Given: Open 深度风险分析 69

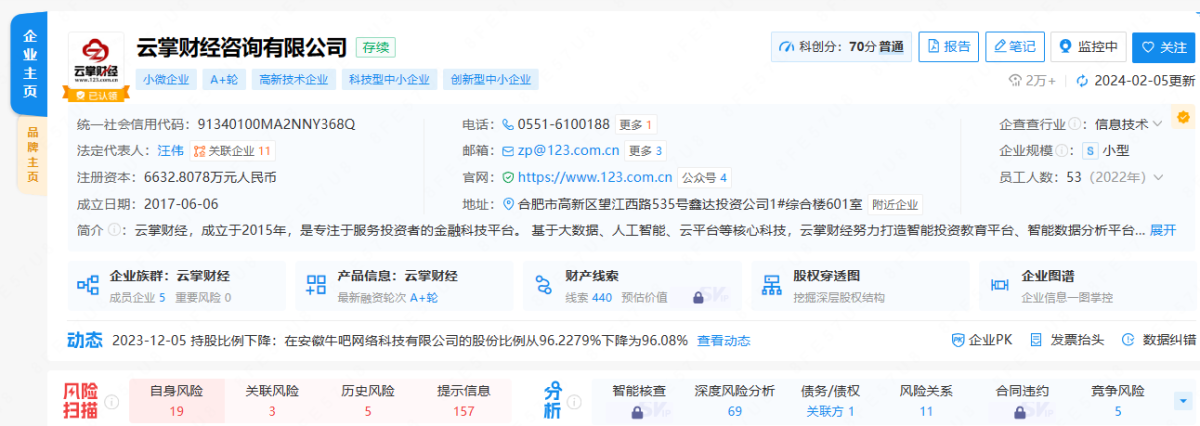Looking at the screenshot, I should (x=734, y=400).
